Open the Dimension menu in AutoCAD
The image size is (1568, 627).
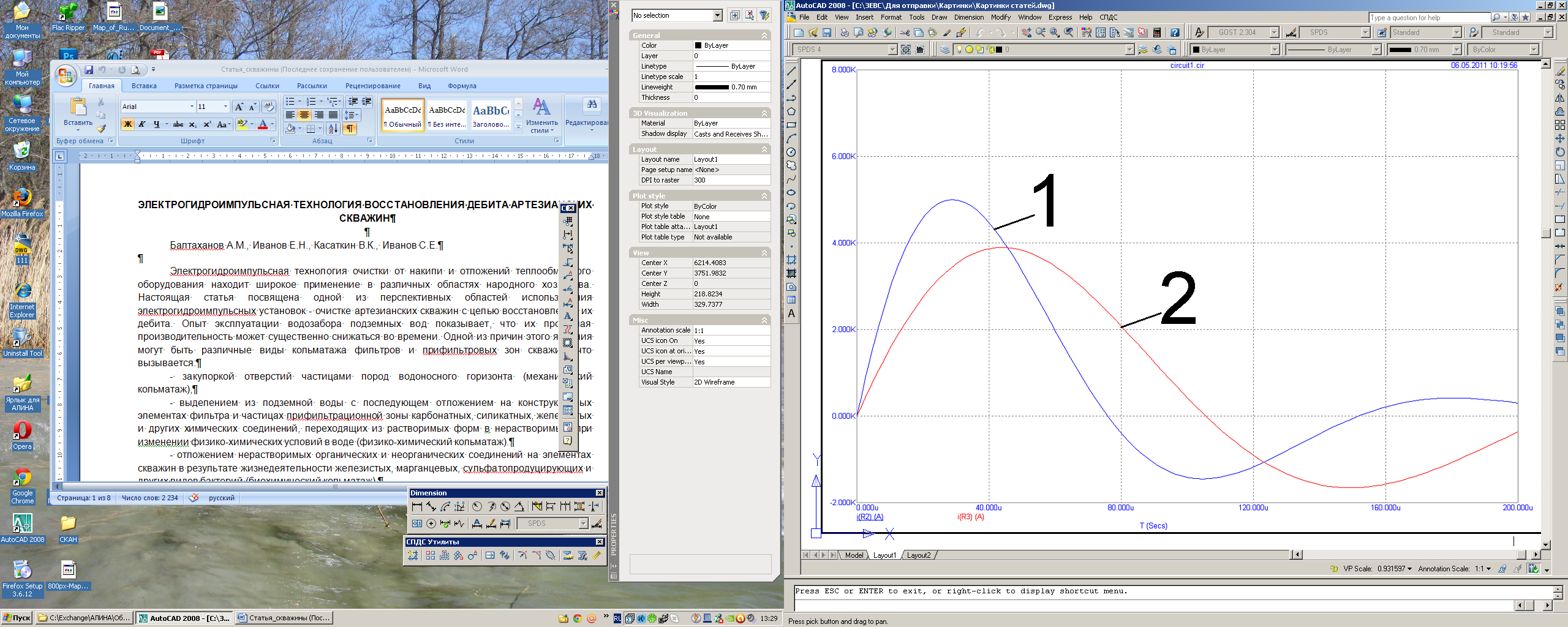[x=968, y=17]
